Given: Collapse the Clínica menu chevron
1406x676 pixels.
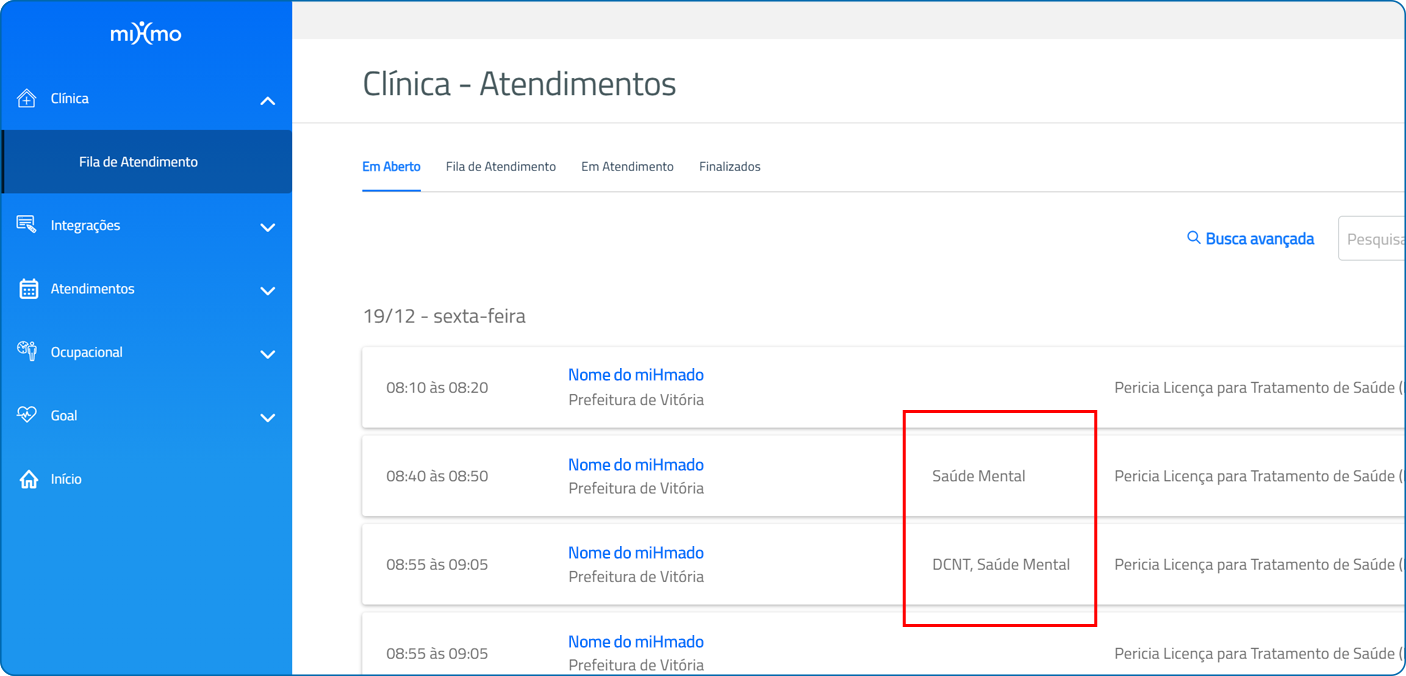Looking at the screenshot, I should [267, 100].
